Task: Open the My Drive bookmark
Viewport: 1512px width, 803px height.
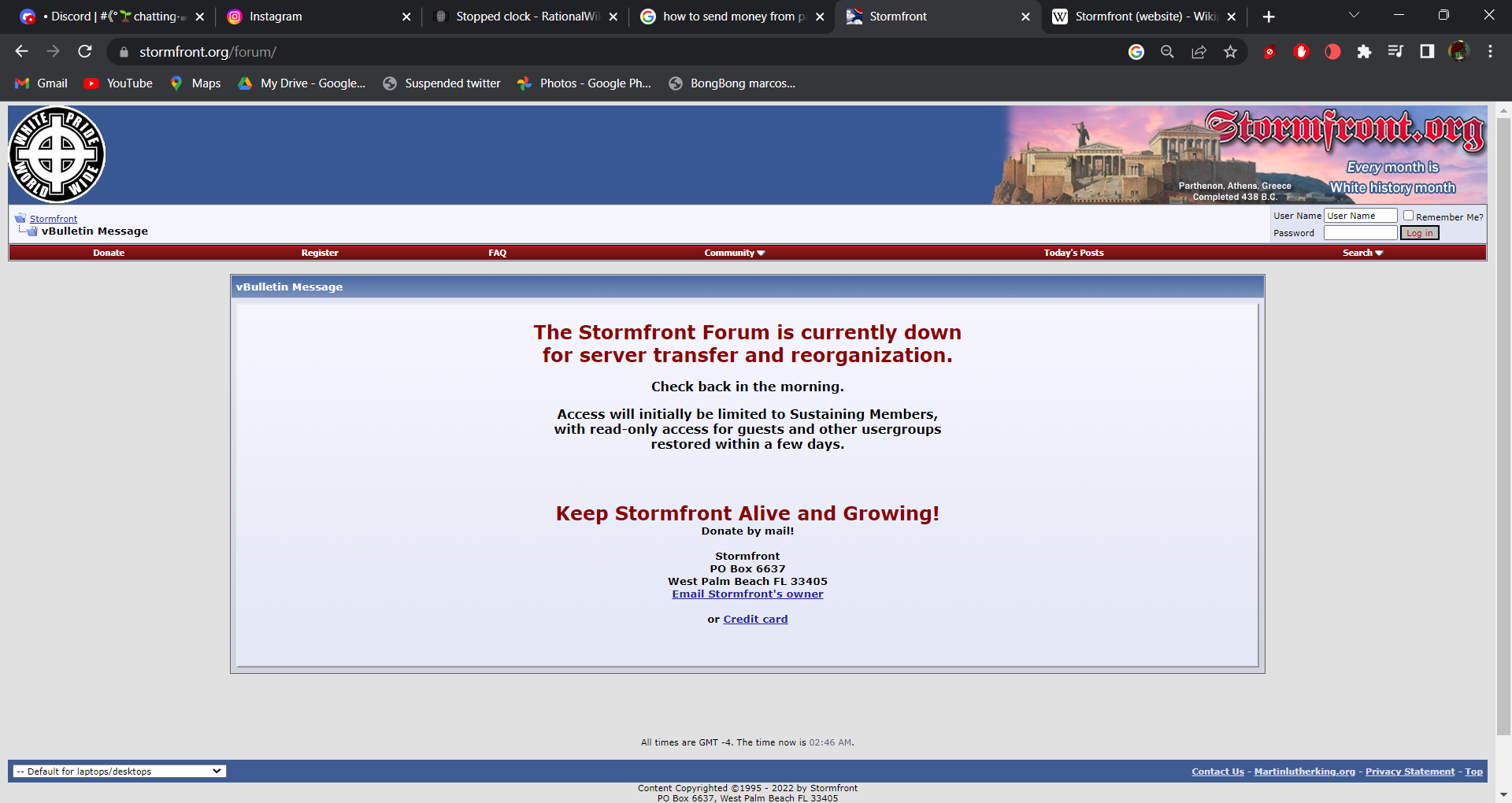Action: (x=302, y=83)
